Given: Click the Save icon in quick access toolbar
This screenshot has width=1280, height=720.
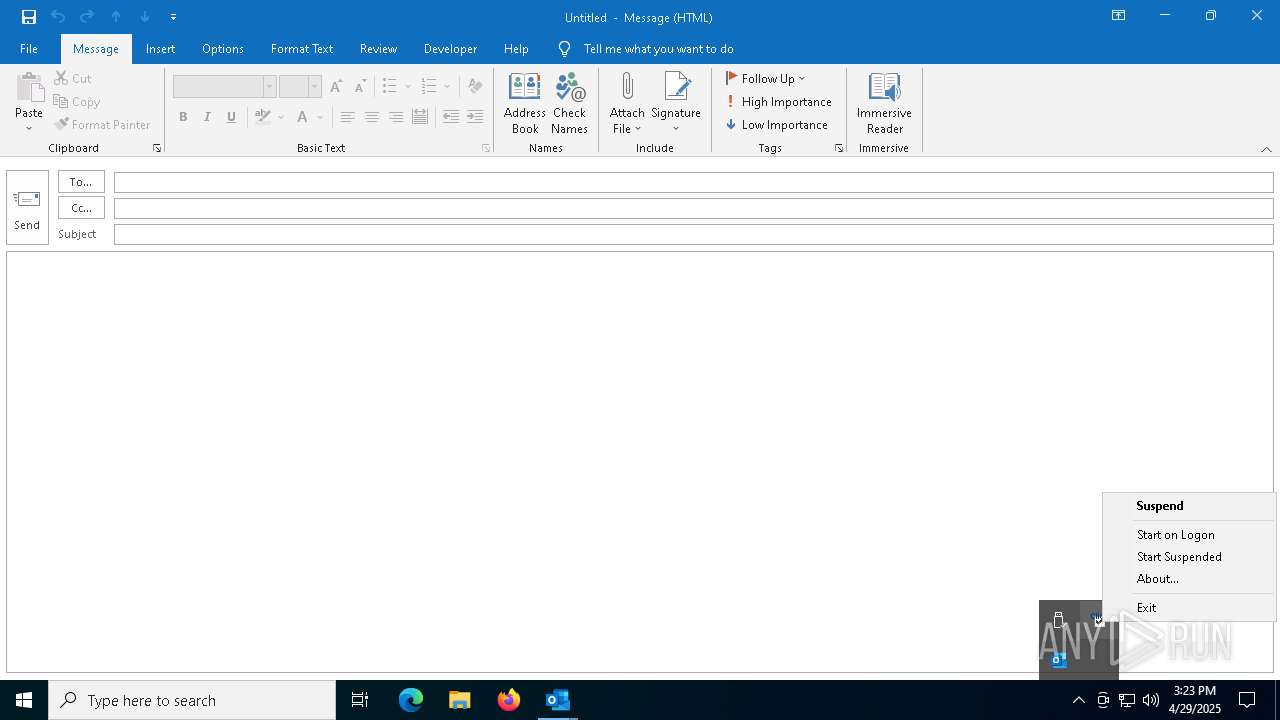Looking at the screenshot, I should (x=29, y=17).
